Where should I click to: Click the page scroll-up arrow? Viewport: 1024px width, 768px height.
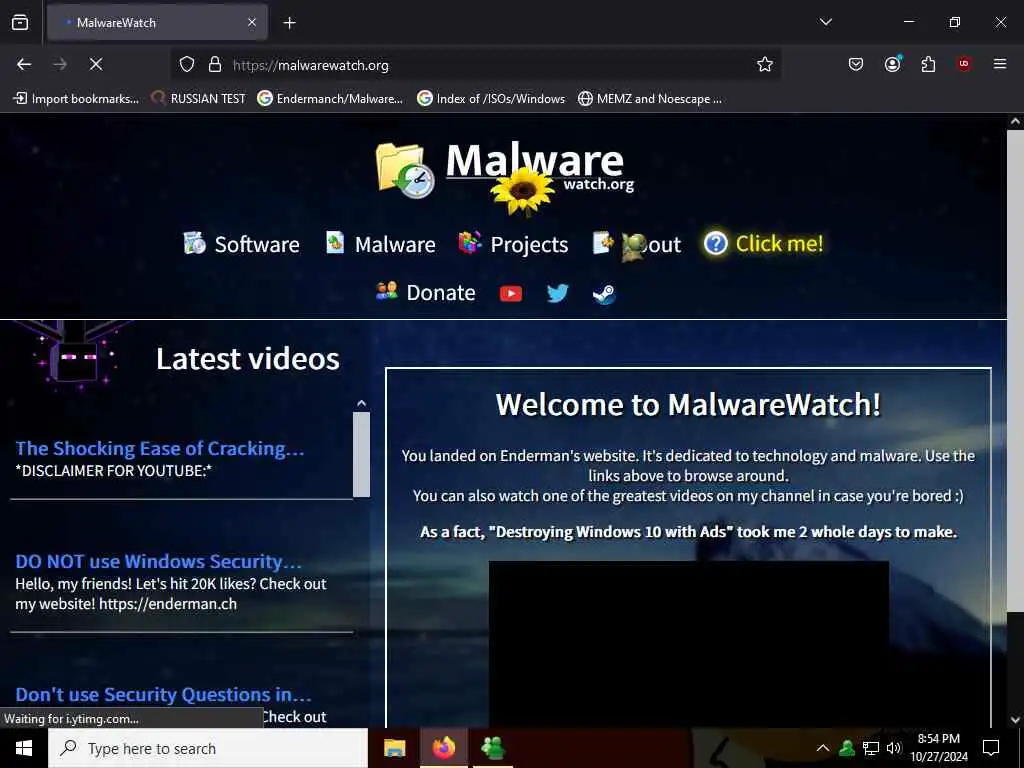1015,121
